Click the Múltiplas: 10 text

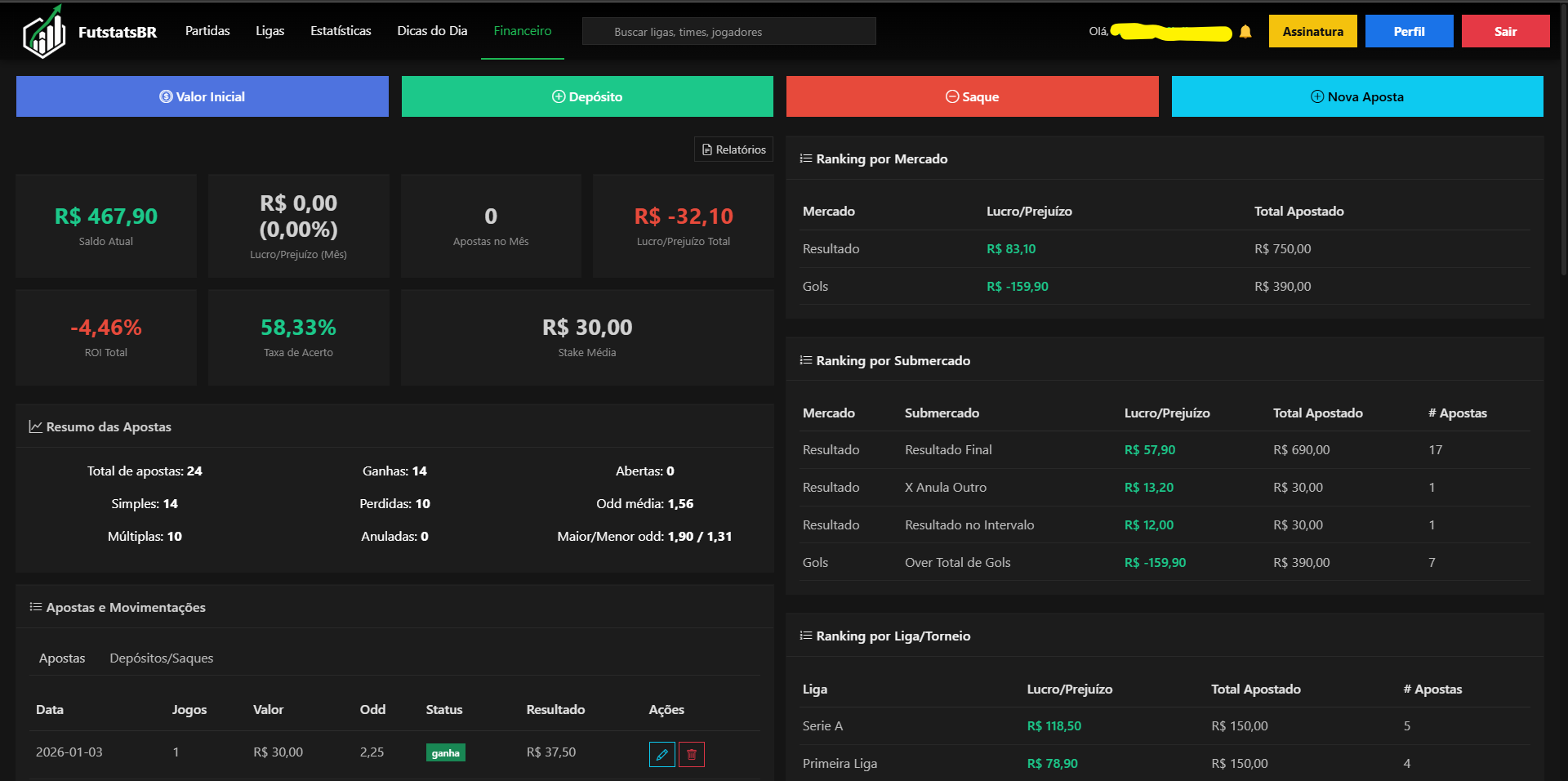click(x=145, y=537)
